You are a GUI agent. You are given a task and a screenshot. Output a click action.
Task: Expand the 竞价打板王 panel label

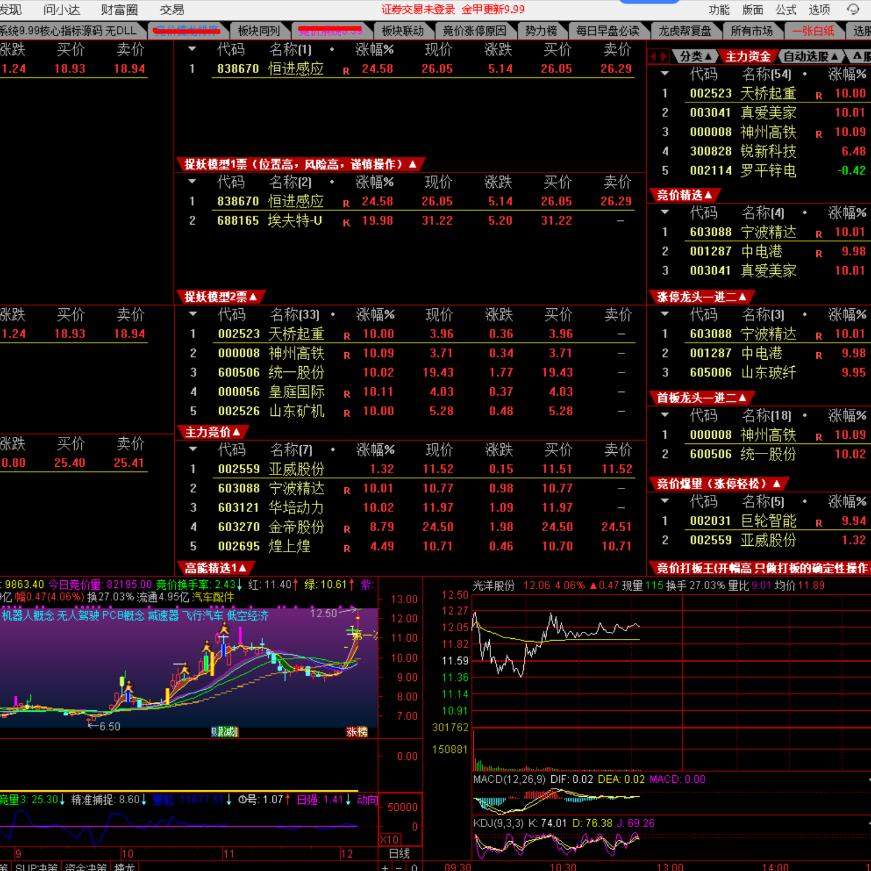760,568
